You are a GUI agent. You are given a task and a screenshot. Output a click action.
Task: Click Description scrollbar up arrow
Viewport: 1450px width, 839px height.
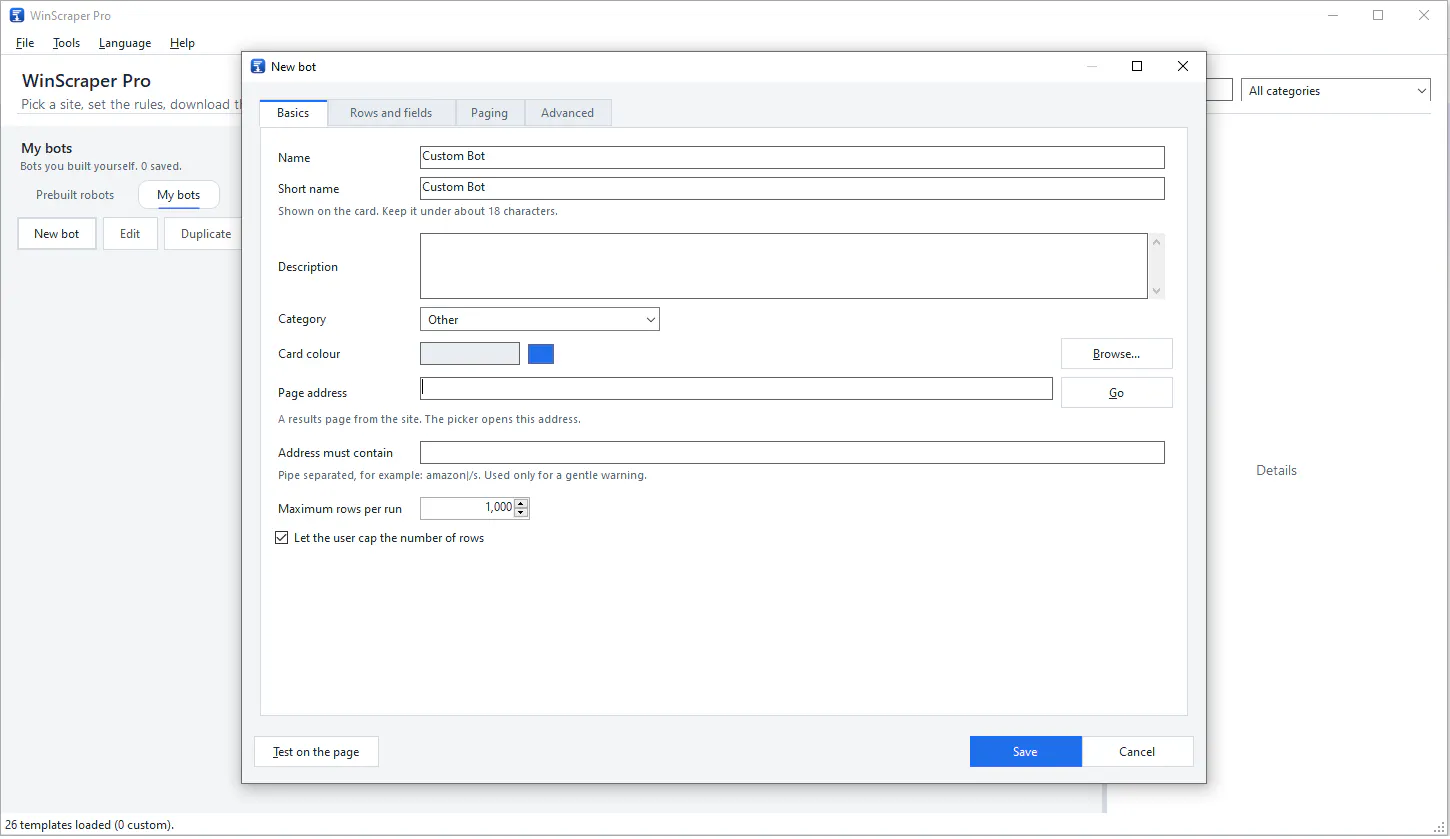(1157, 242)
